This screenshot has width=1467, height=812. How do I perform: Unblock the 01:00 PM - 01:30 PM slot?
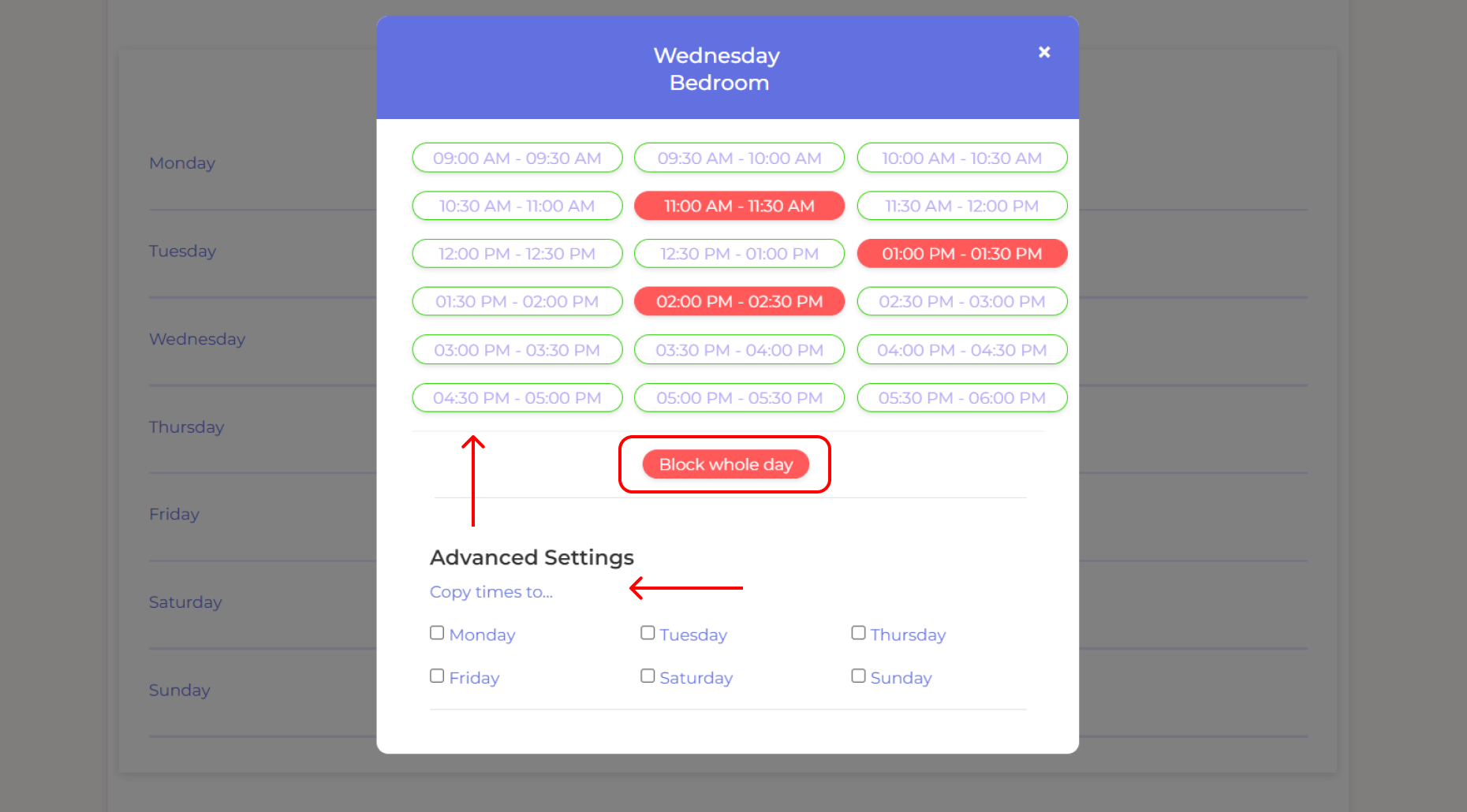(x=961, y=254)
